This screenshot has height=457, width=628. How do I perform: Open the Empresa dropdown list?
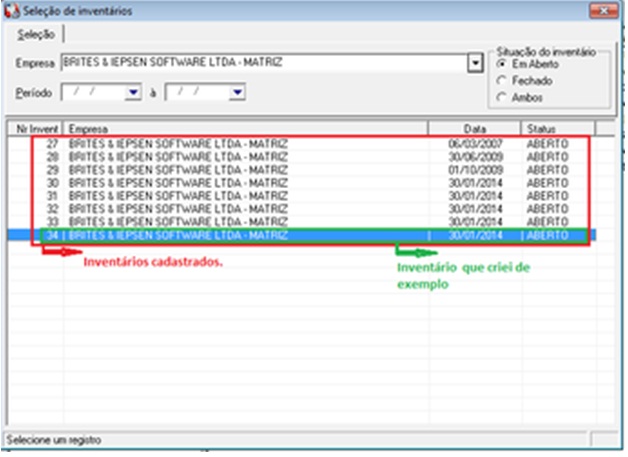pos(475,63)
